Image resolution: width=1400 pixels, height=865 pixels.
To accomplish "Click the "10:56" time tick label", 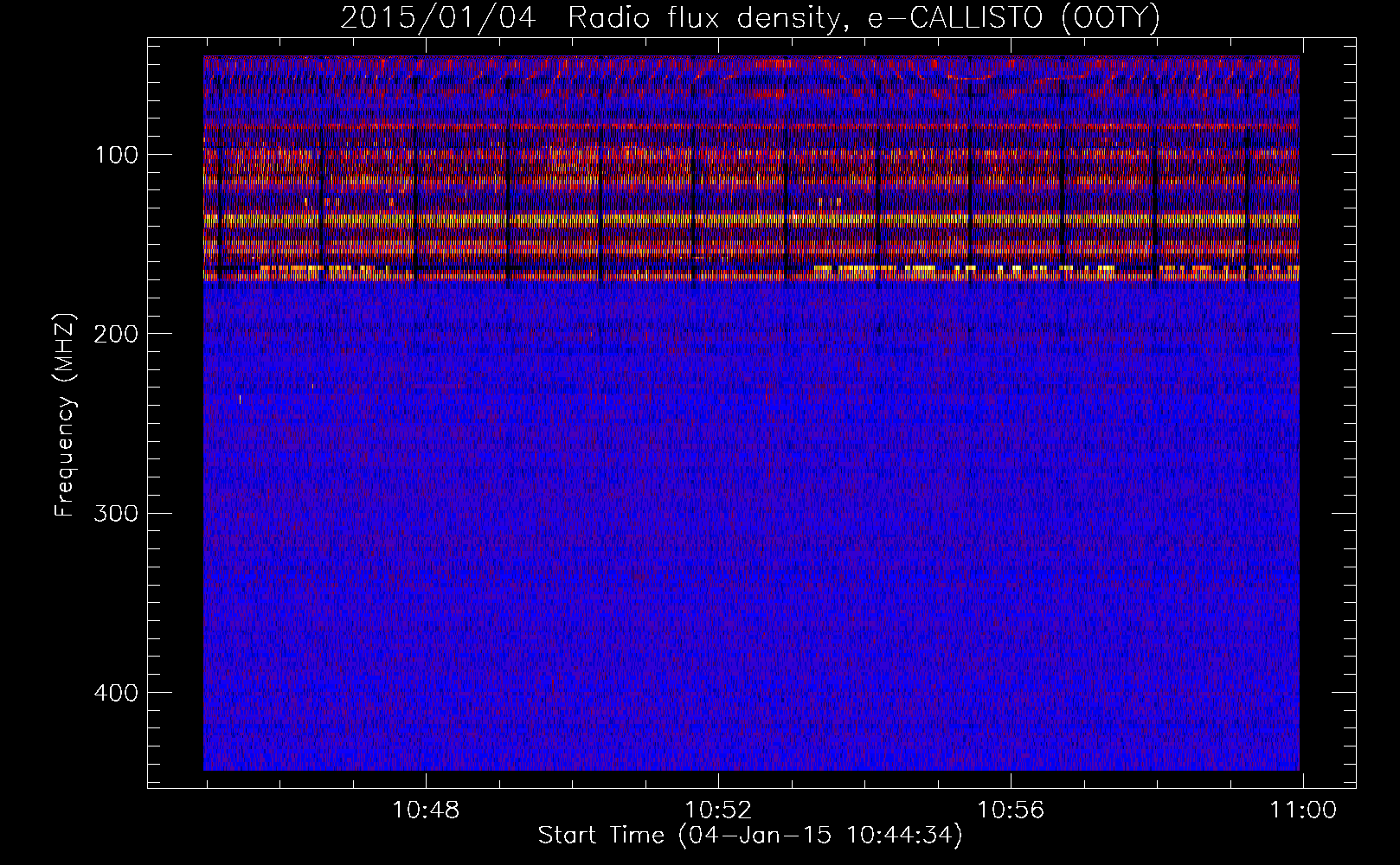I will point(1011,811).
